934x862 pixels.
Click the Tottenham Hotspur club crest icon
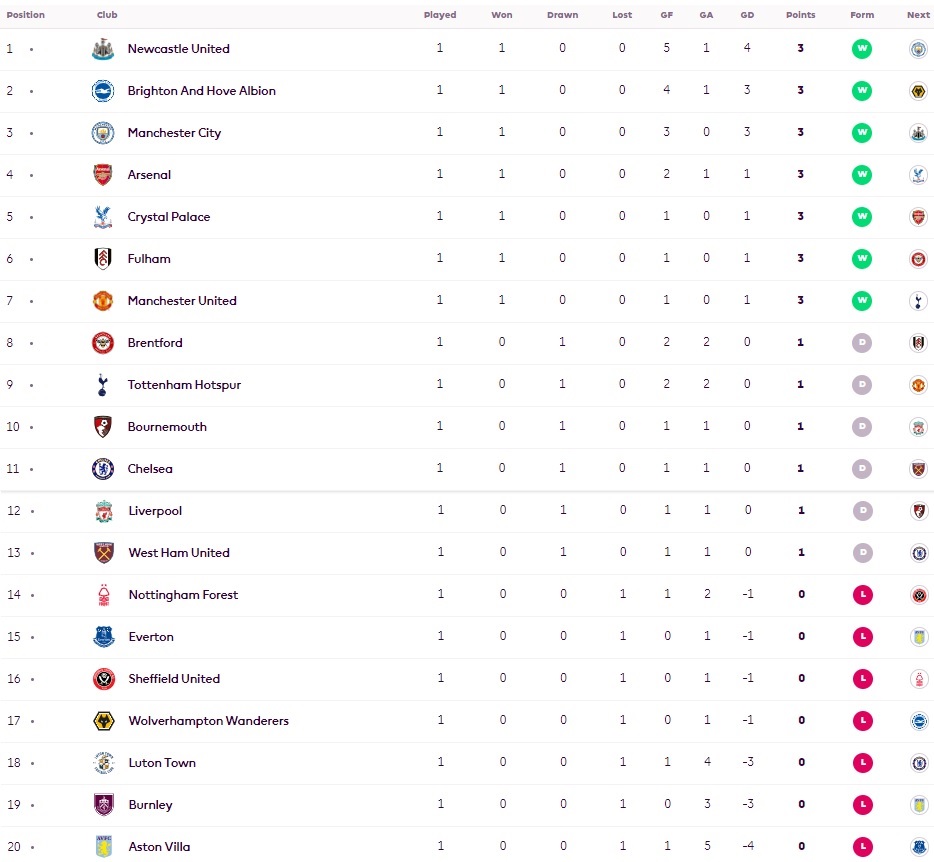103,385
